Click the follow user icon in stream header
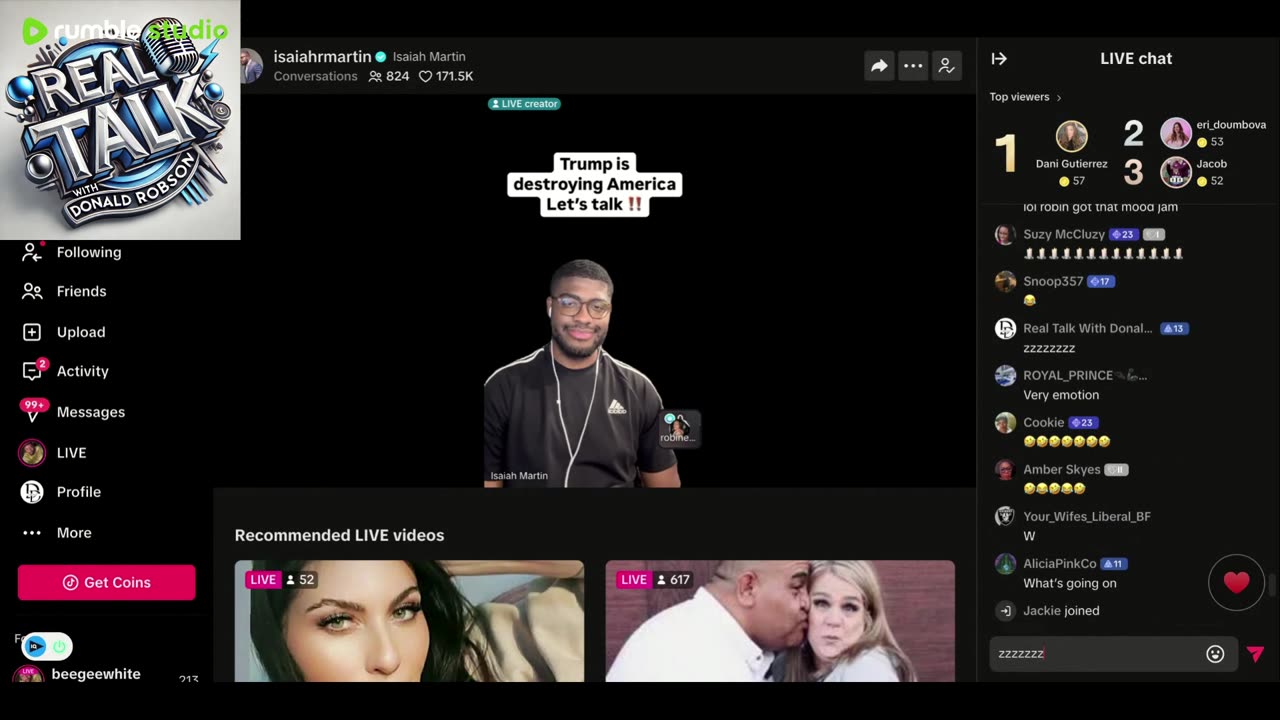 coord(946,66)
